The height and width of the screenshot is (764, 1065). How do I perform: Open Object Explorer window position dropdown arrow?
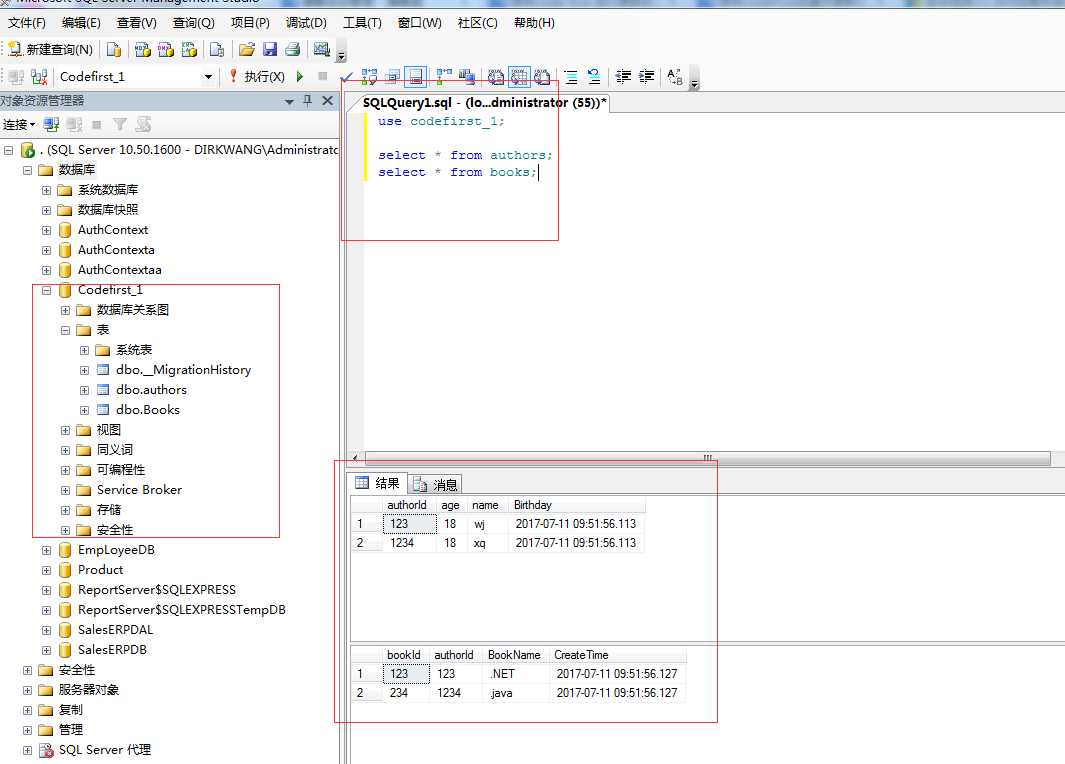(289, 101)
